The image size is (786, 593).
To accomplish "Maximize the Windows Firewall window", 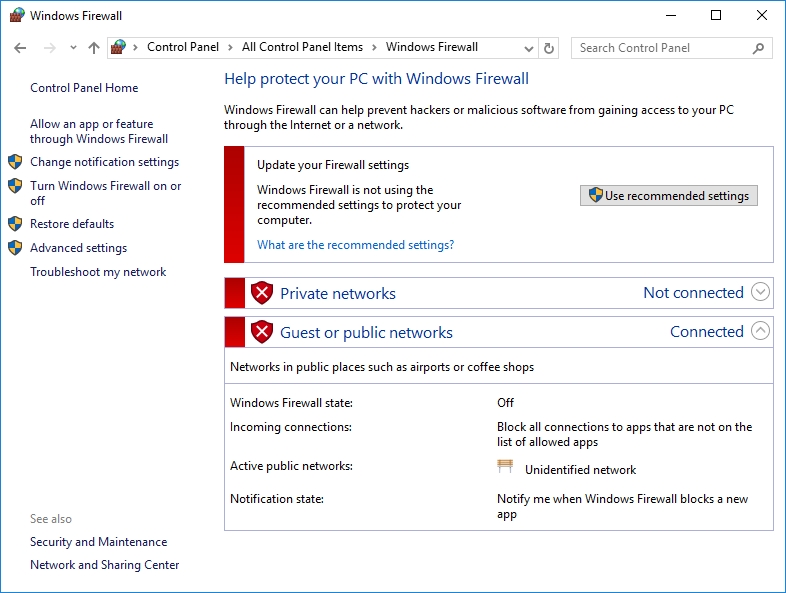I will pyautogui.click(x=716, y=16).
